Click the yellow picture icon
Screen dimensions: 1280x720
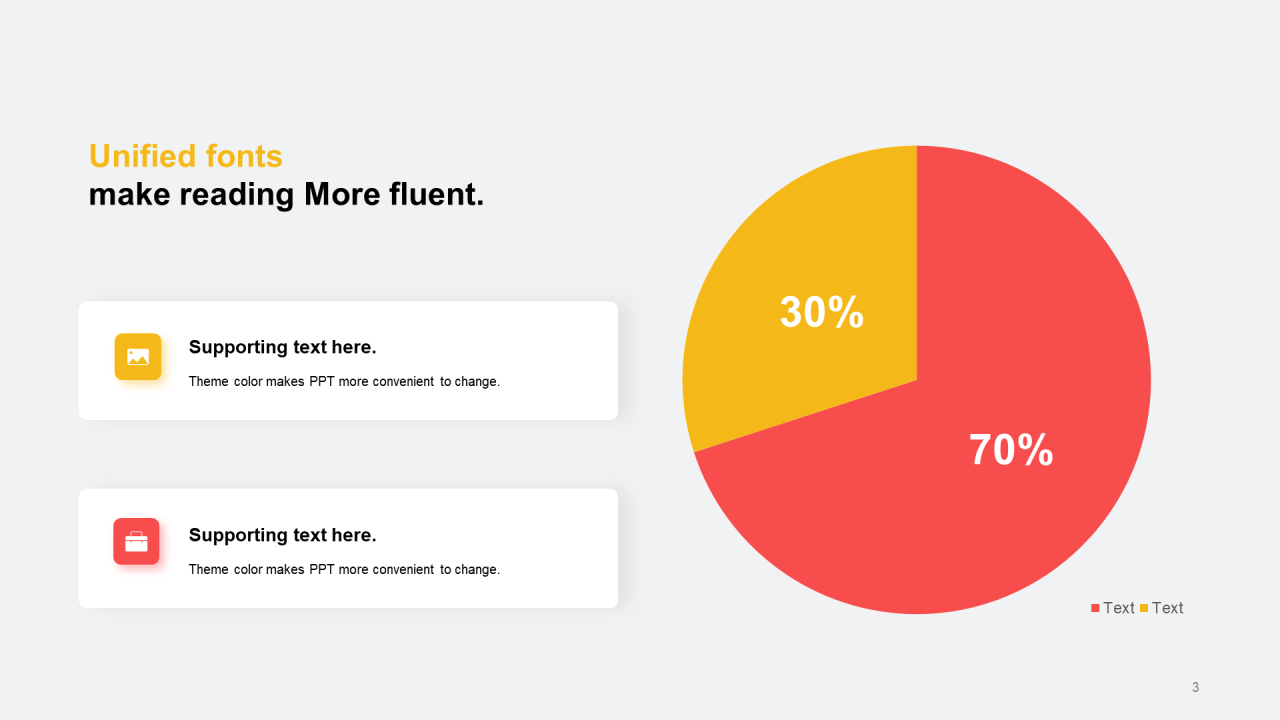coord(138,357)
